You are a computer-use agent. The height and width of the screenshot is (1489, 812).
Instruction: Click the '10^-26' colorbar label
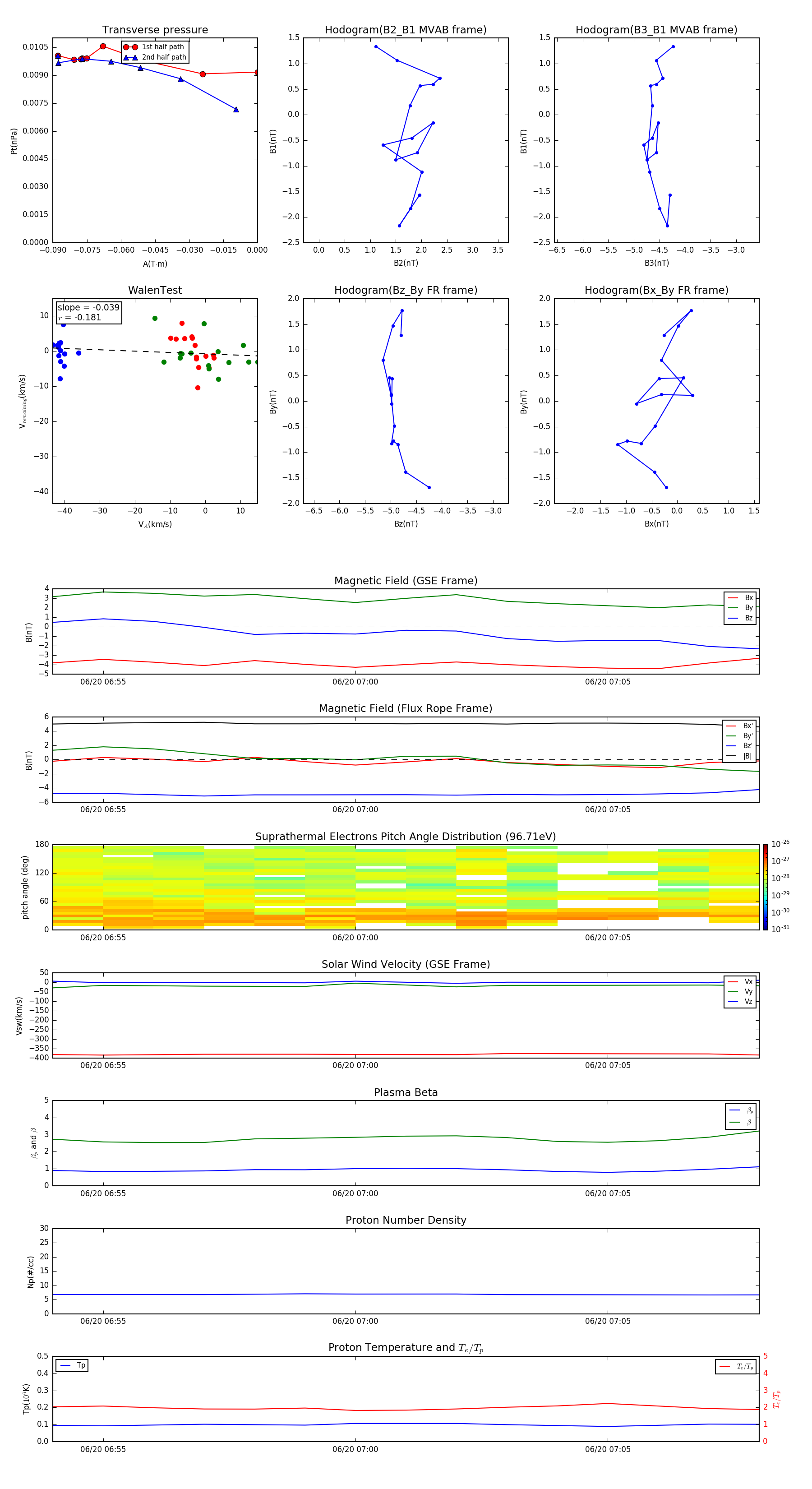click(x=780, y=844)
